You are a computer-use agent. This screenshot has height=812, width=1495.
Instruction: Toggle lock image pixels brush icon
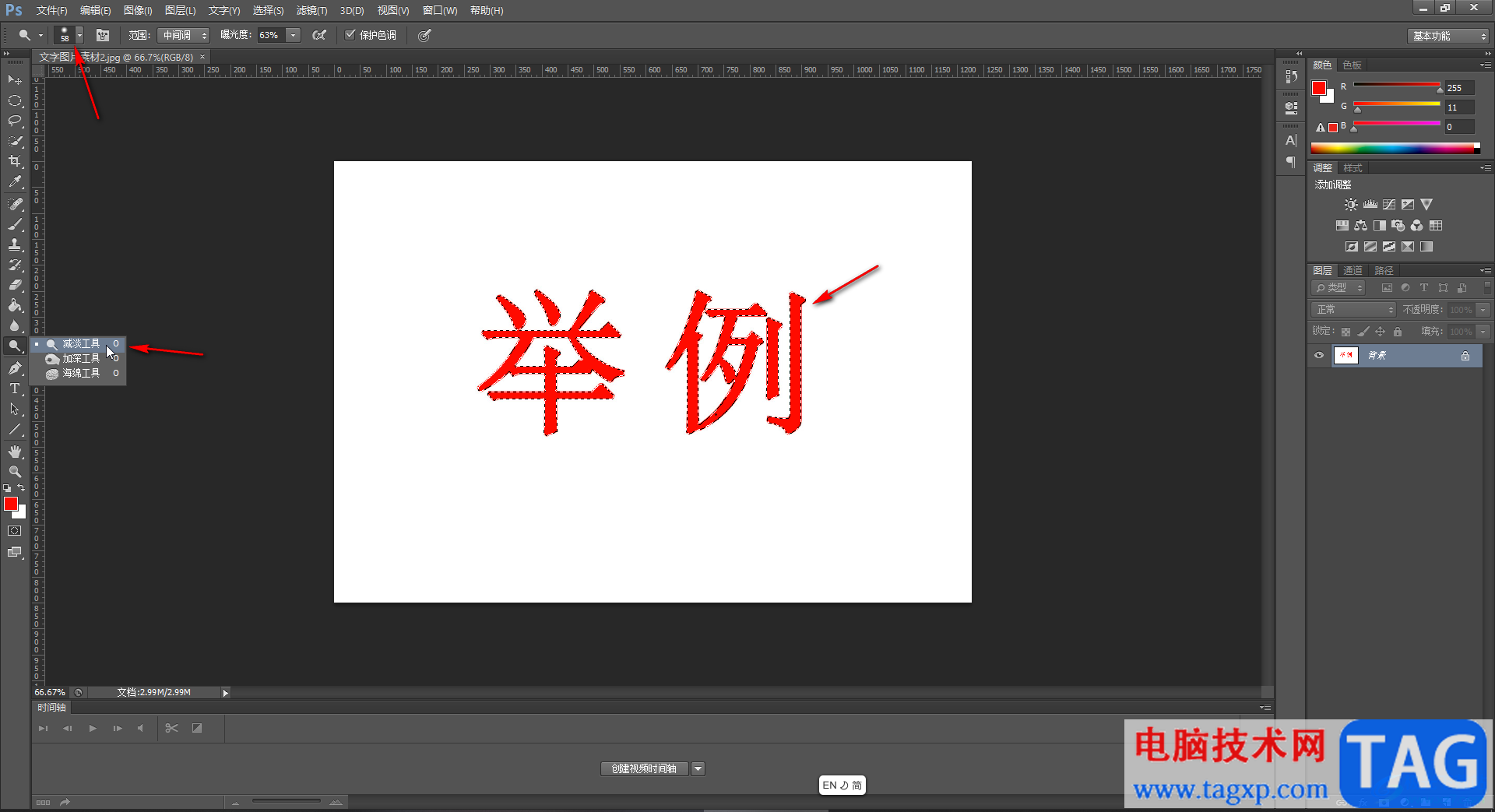1363,332
